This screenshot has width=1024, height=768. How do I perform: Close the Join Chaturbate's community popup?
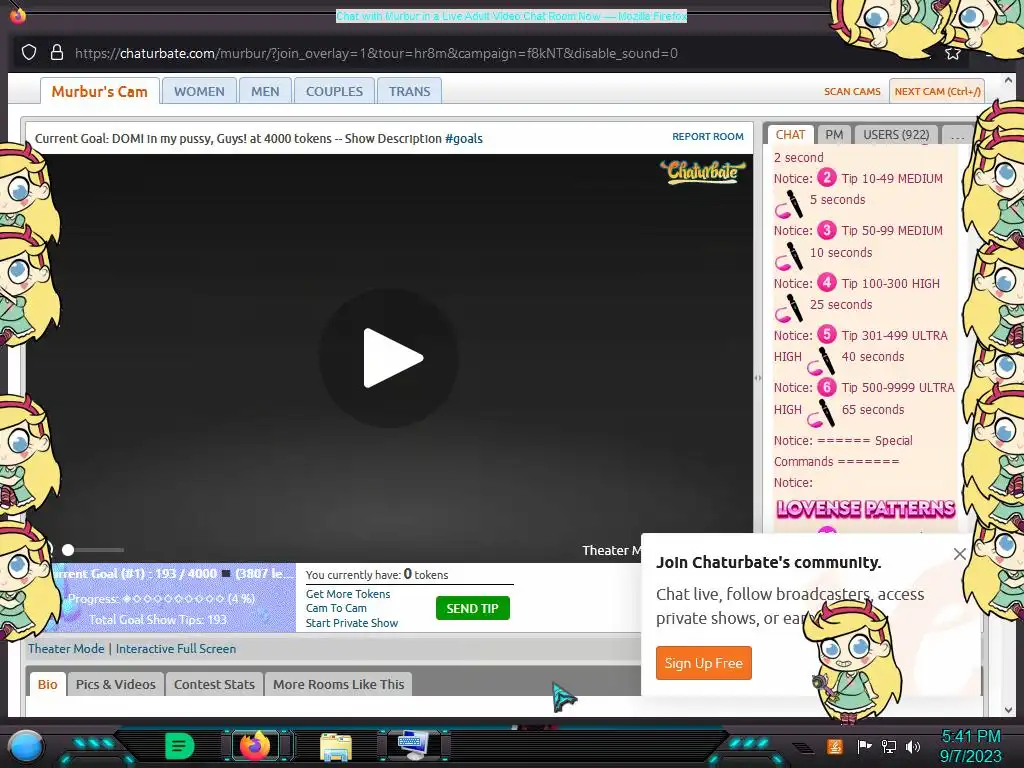pos(959,554)
